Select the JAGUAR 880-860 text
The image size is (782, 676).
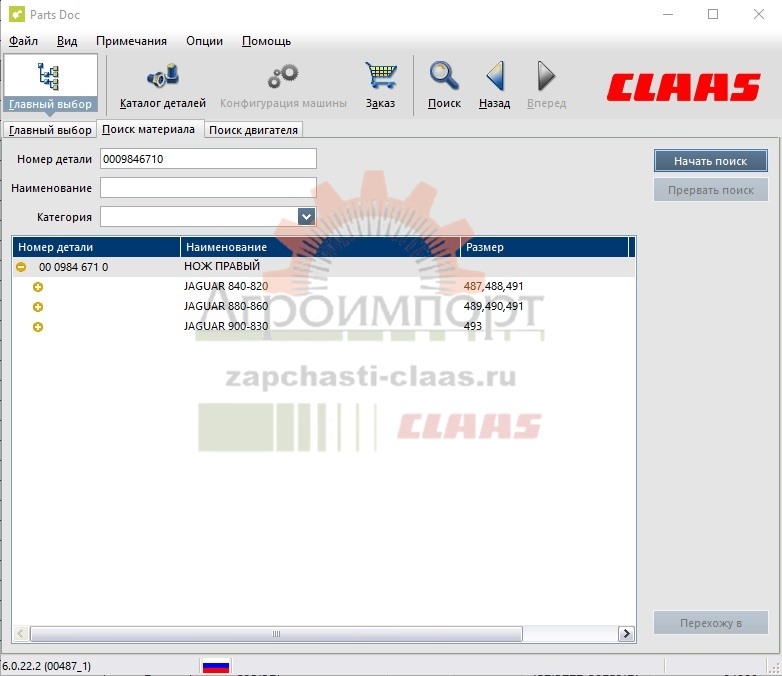coord(226,306)
